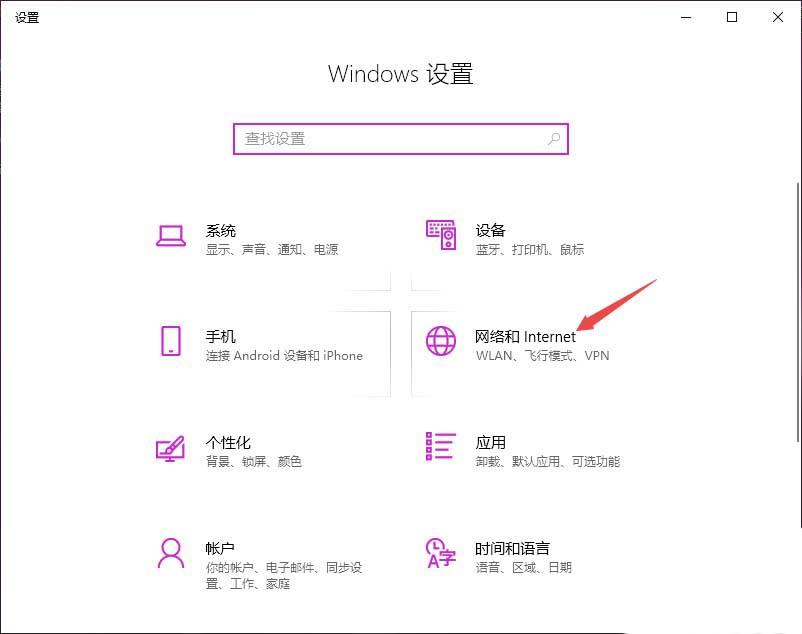
Task: Open the Network globe icon
Action: 441,341
